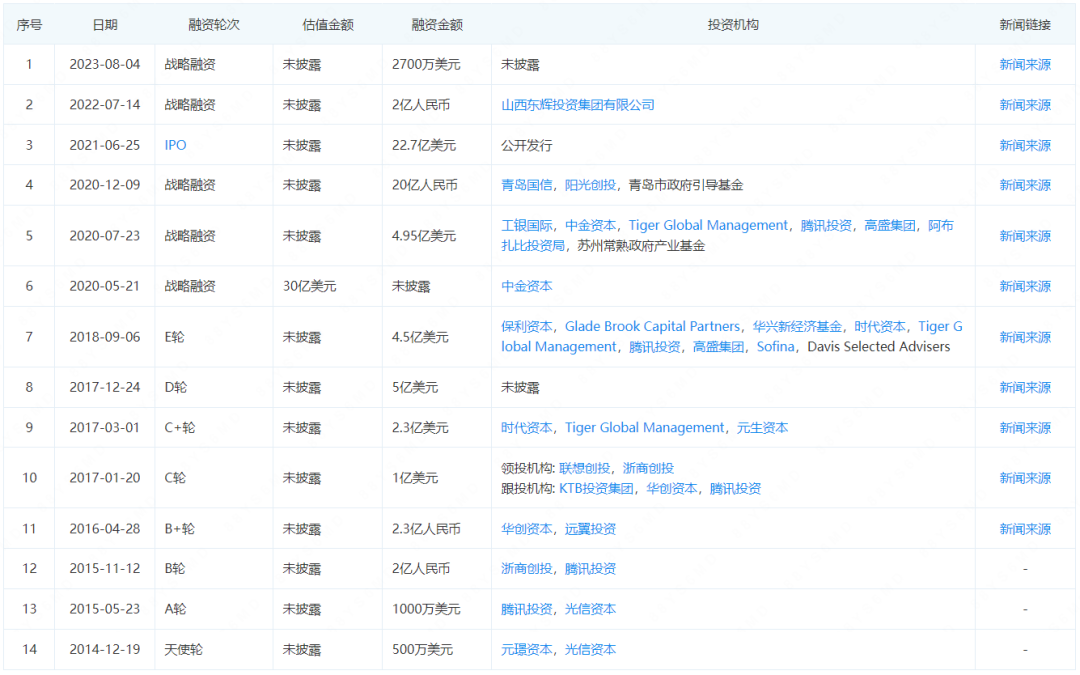Click 远翼投资 in the B+轮 row

tap(590, 528)
